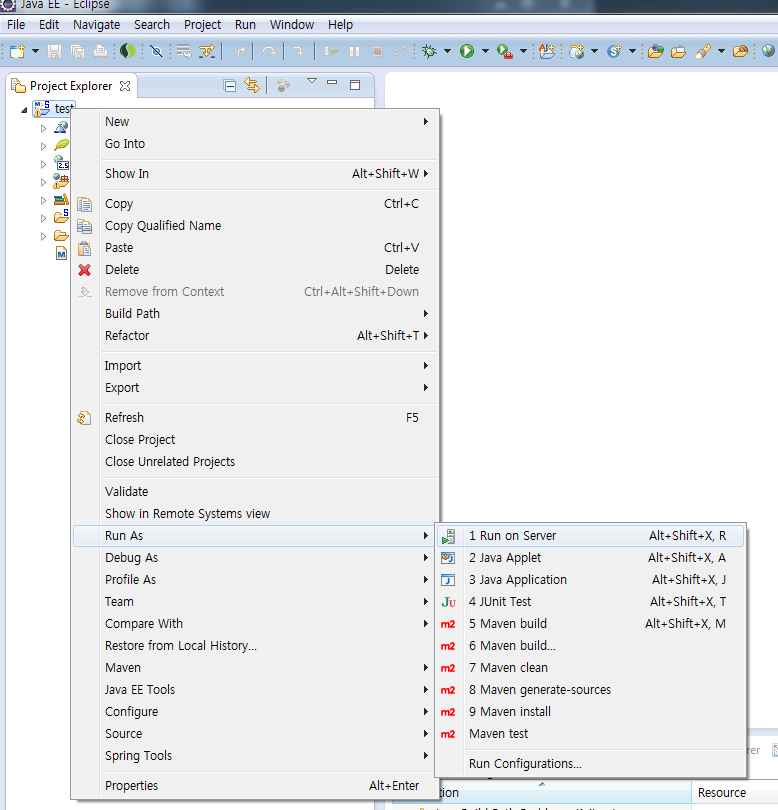The width and height of the screenshot is (778, 810).
Task: Click the Paste clipboard icon
Action: click(x=85, y=248)
